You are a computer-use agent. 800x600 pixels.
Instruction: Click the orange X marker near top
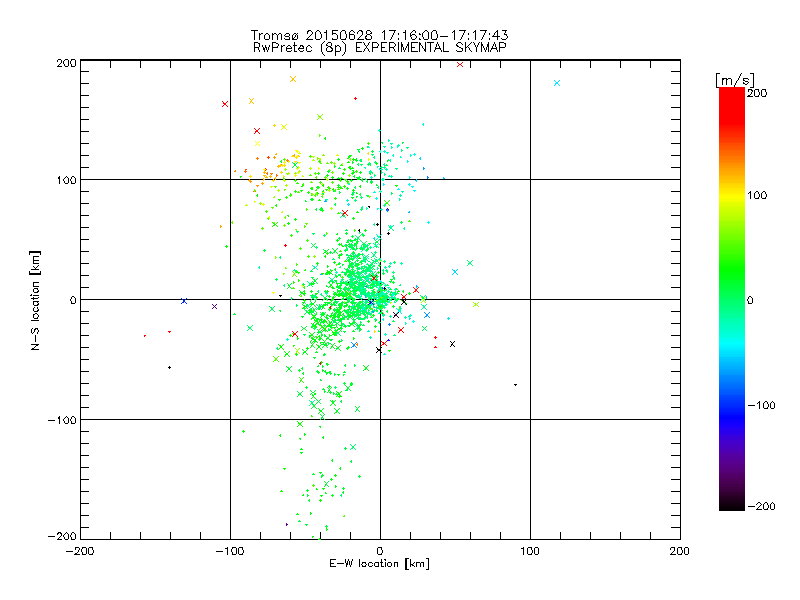(293, 79)
